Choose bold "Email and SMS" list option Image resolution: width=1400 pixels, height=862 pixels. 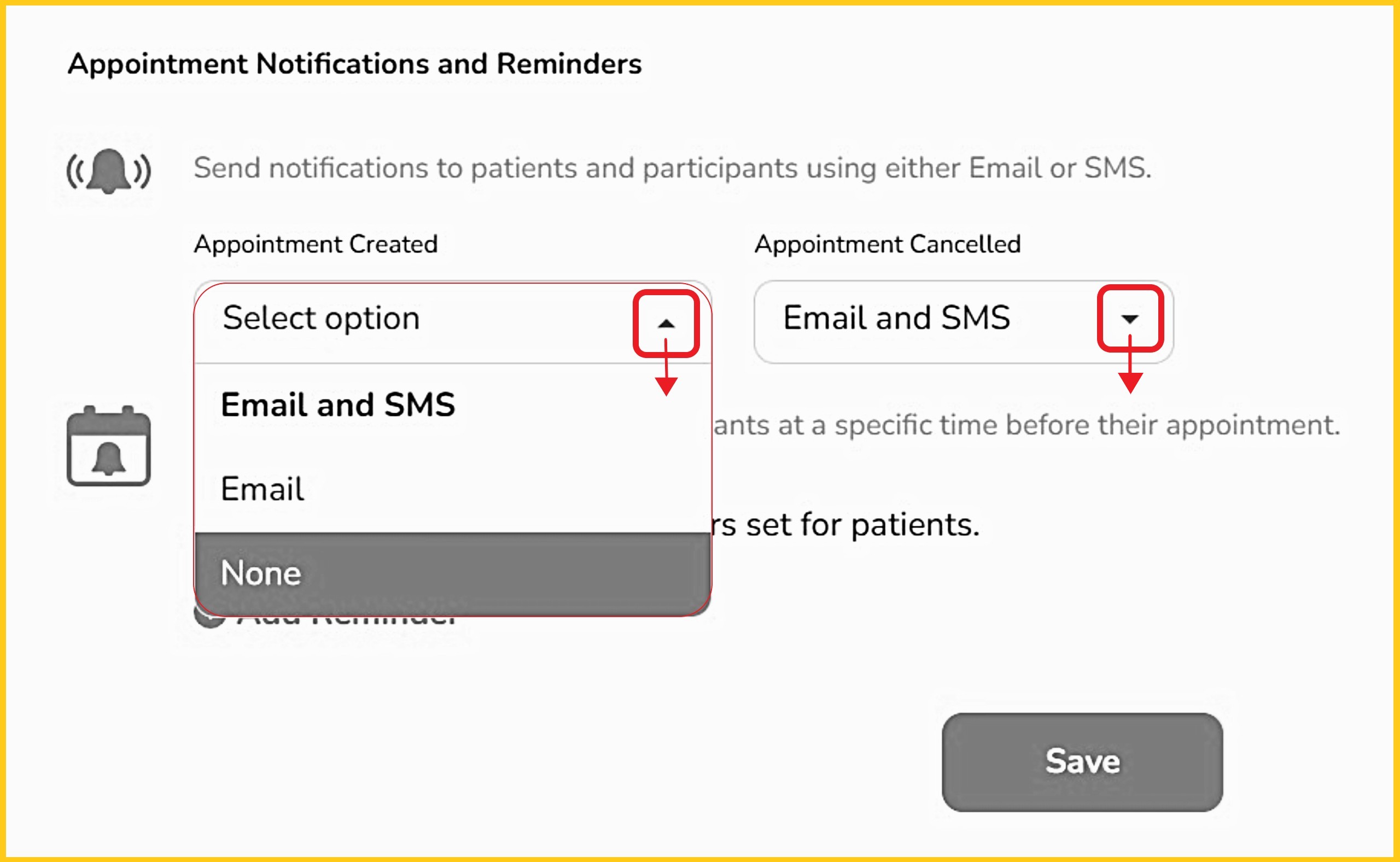[337, 405]
